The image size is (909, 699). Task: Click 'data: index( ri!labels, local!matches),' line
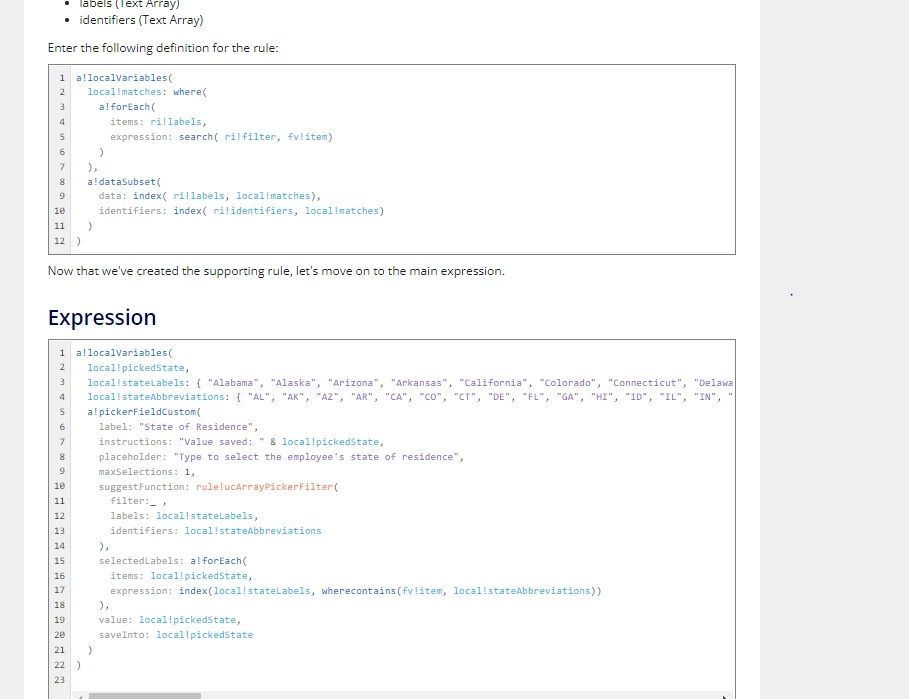click(210, 196)
